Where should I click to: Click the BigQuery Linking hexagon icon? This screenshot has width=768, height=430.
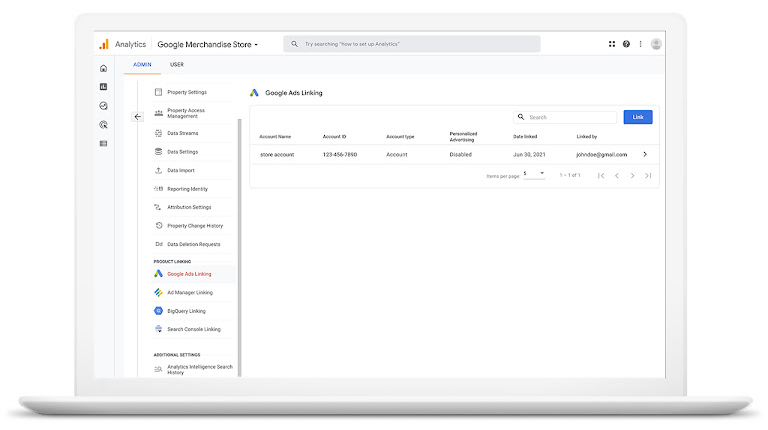coord(158,311)
